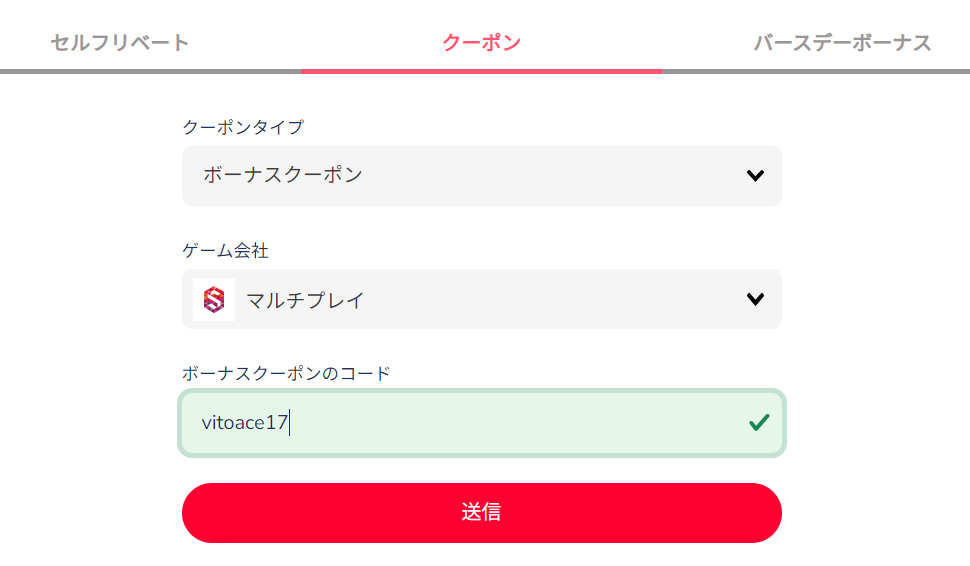Screen dimensions: 970x566
Task: Click the entered code text vitoace17
Action: point(245,423)
